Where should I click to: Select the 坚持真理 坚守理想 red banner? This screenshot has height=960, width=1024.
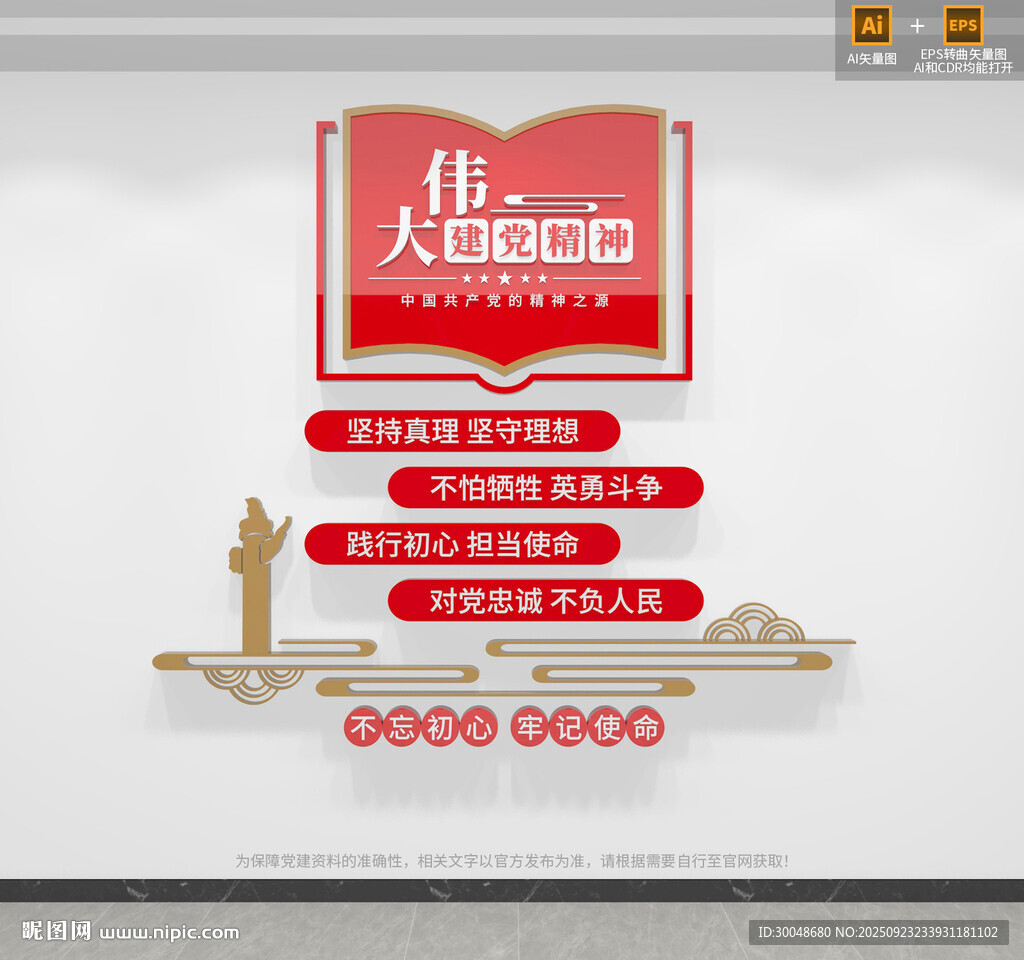coord(462,431)
